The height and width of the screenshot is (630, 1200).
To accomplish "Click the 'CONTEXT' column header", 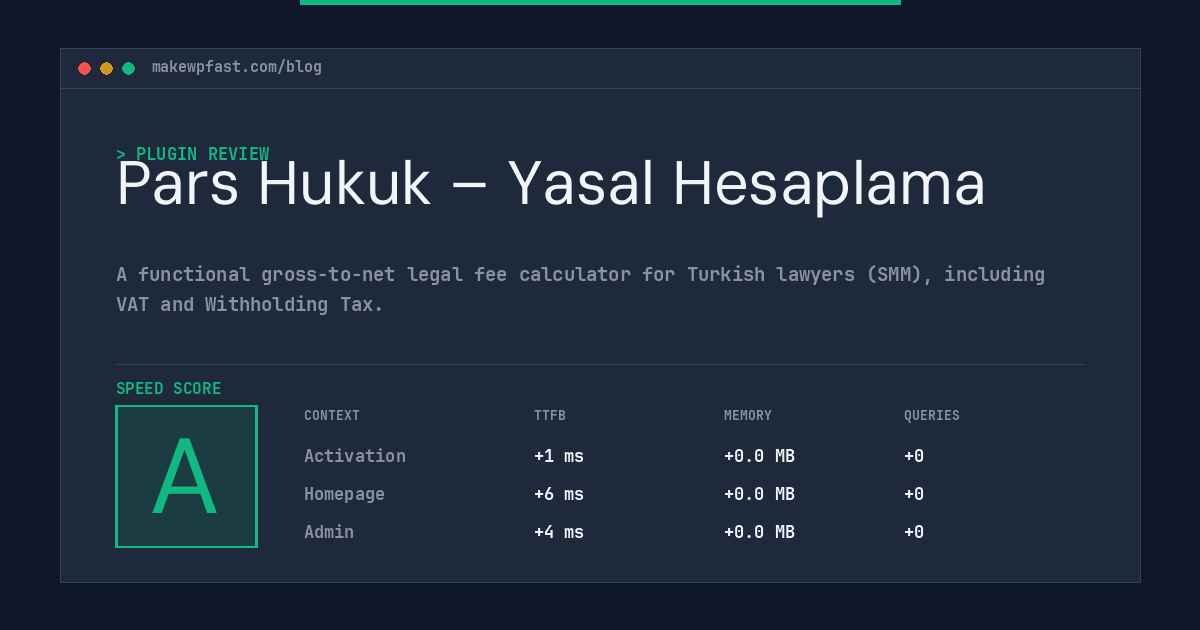I will point(332,416).
